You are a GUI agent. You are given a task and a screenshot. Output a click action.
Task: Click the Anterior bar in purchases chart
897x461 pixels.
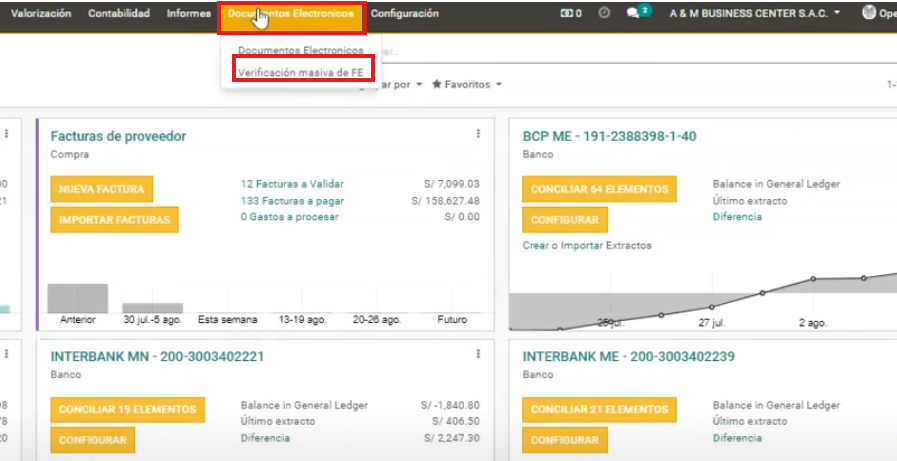tap(77, 298)
